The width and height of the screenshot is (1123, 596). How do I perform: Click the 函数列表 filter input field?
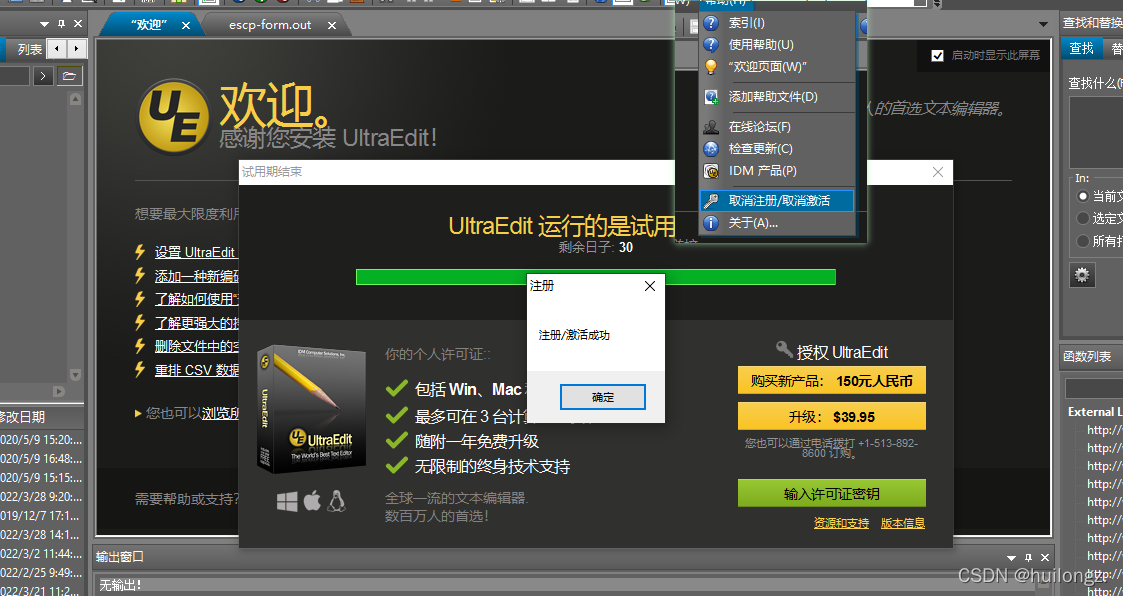click(x=1094, y=388)
